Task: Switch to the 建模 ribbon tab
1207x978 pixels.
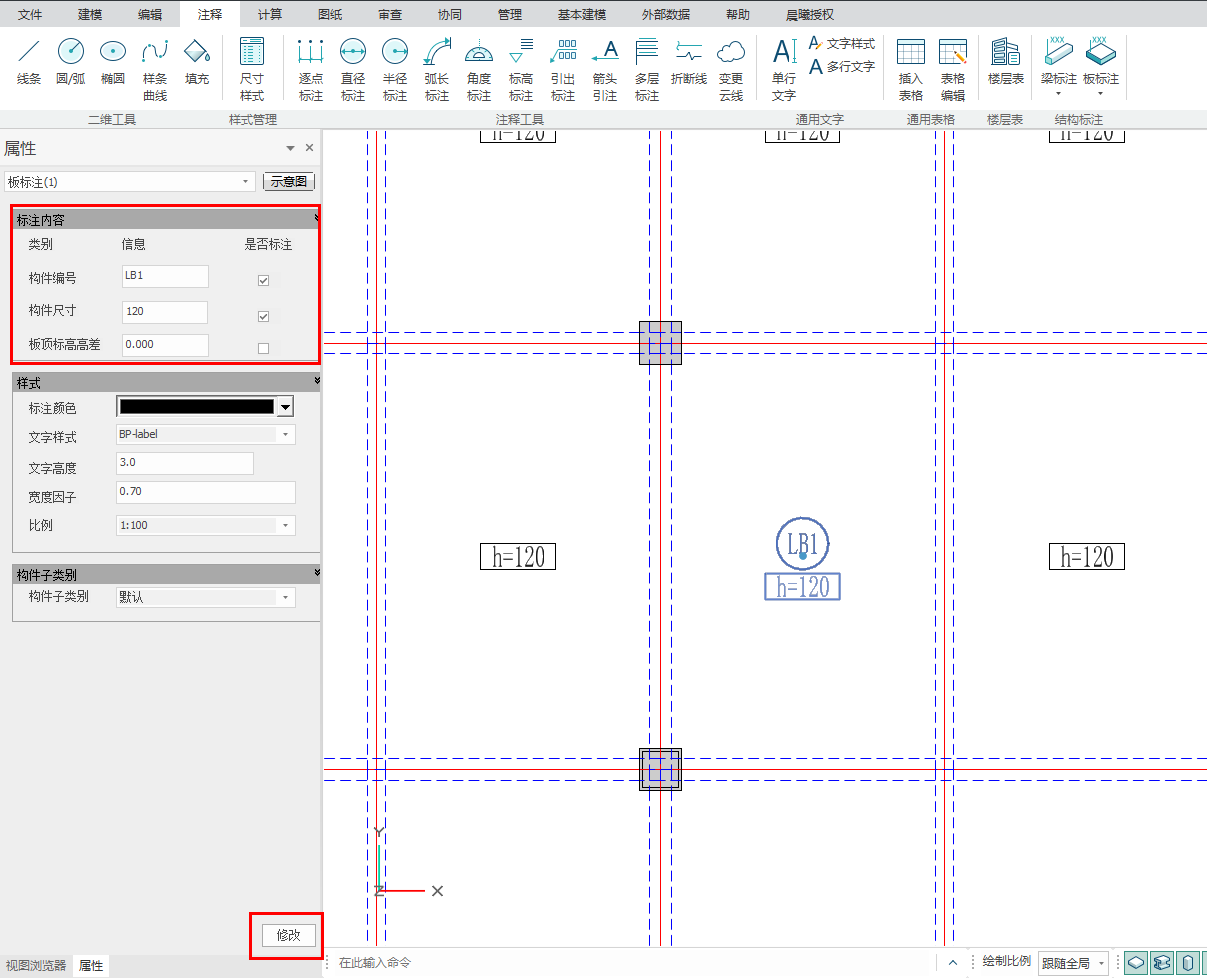Action: [90, 14]
